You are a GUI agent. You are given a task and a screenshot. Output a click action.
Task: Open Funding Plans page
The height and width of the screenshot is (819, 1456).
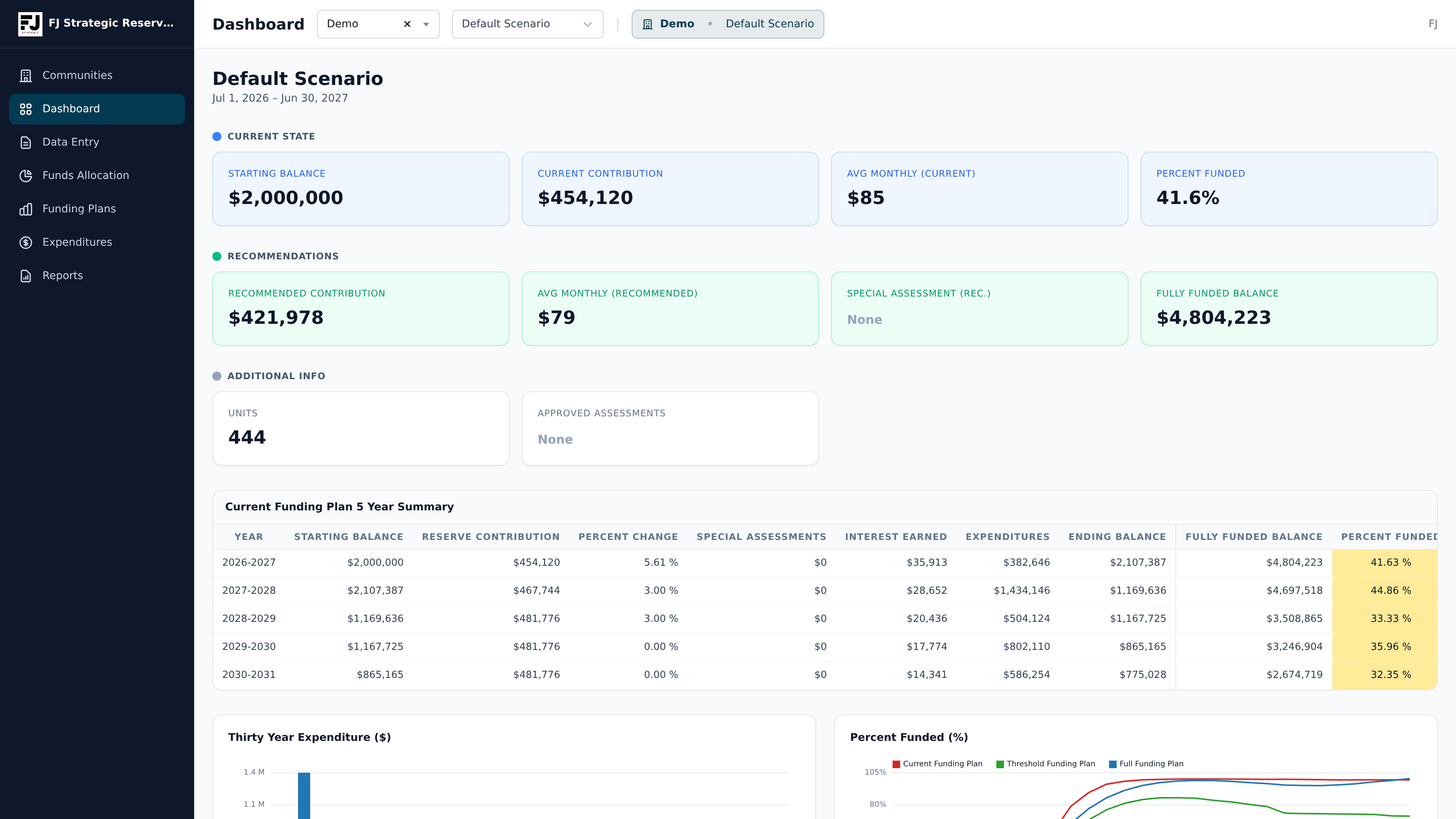(x=97, y=209)
